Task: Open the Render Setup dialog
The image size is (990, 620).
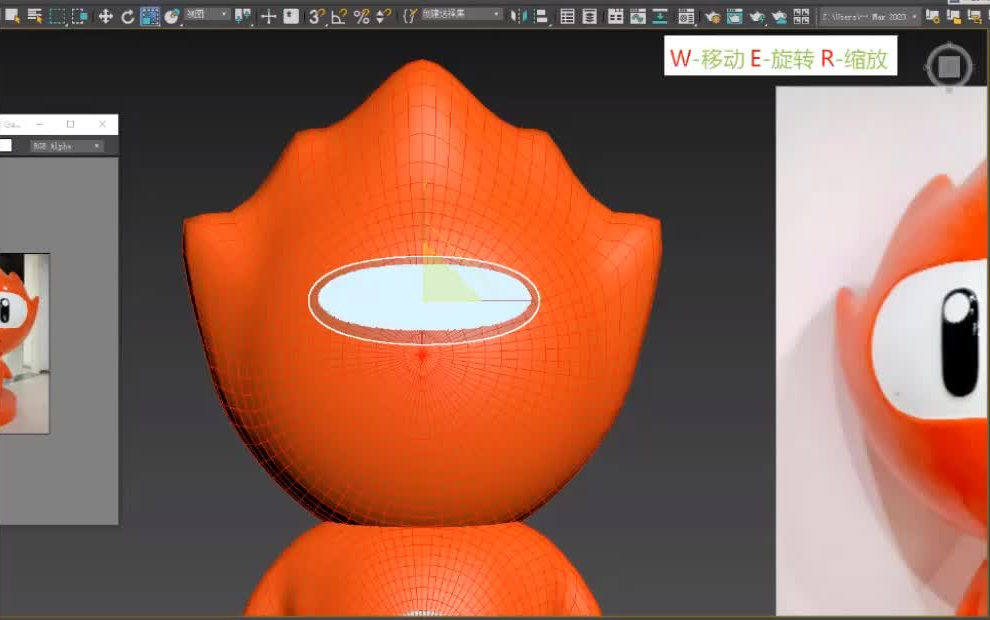Action: pyautogui.click(x=713, y=15)
